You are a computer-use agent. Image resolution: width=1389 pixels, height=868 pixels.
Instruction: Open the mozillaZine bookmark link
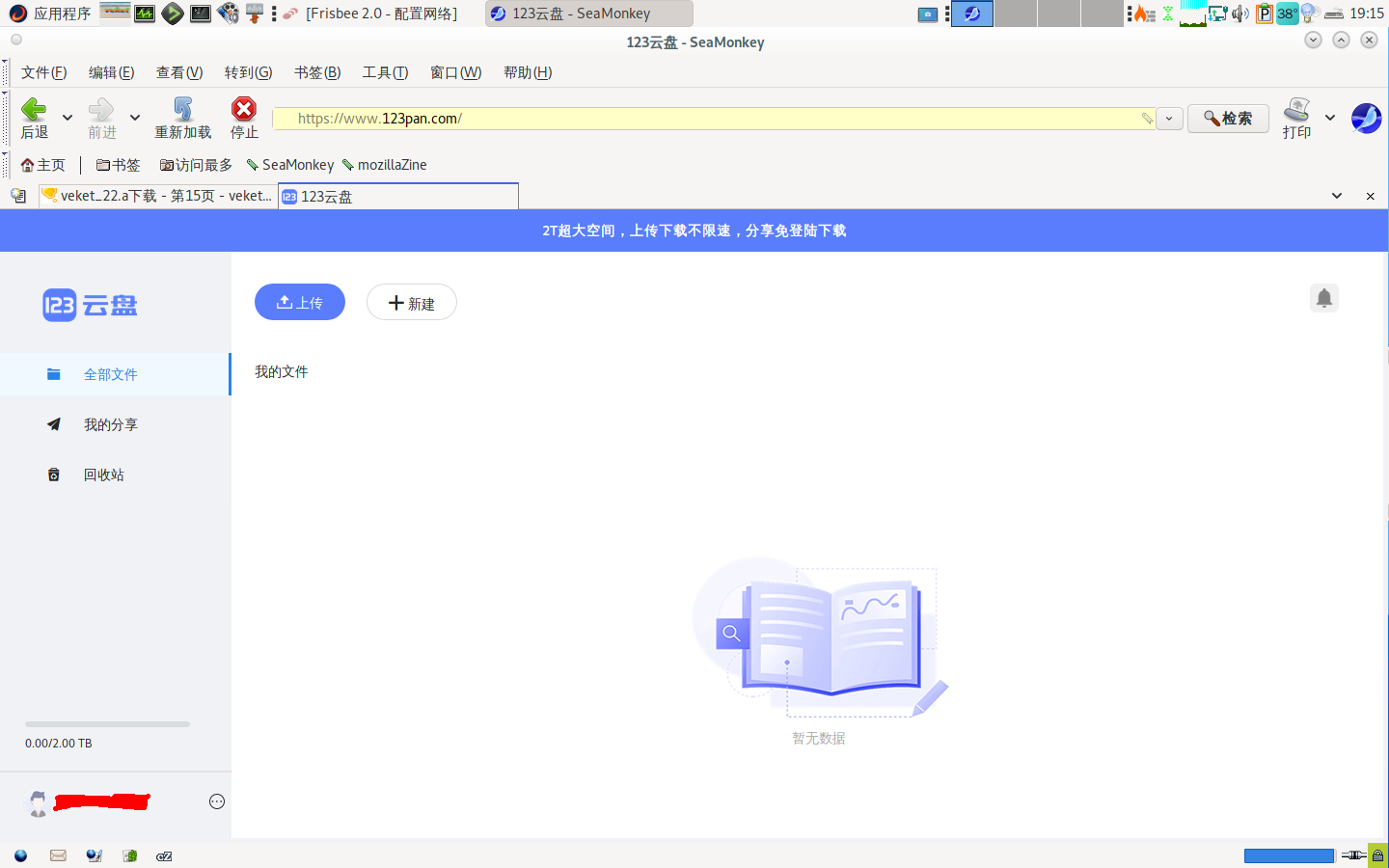click(x=385, y=165)
